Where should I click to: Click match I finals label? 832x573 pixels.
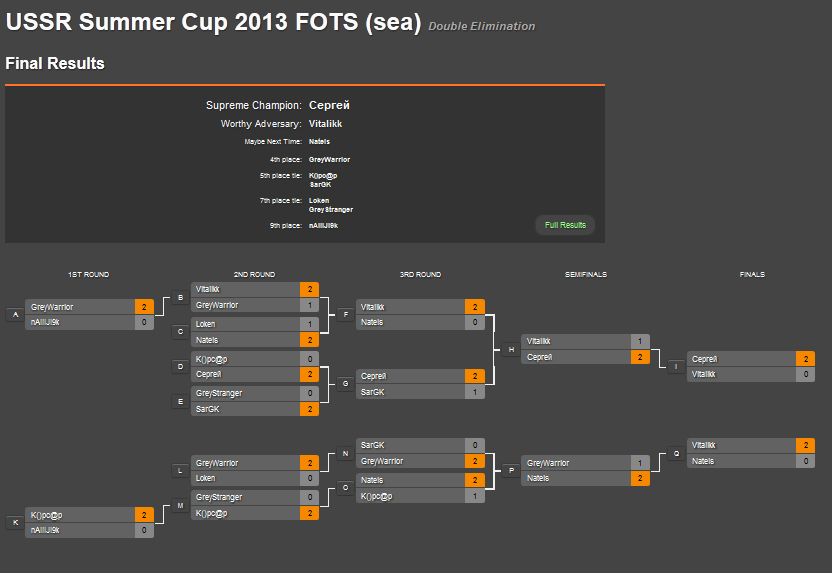(x=676, y=367)
